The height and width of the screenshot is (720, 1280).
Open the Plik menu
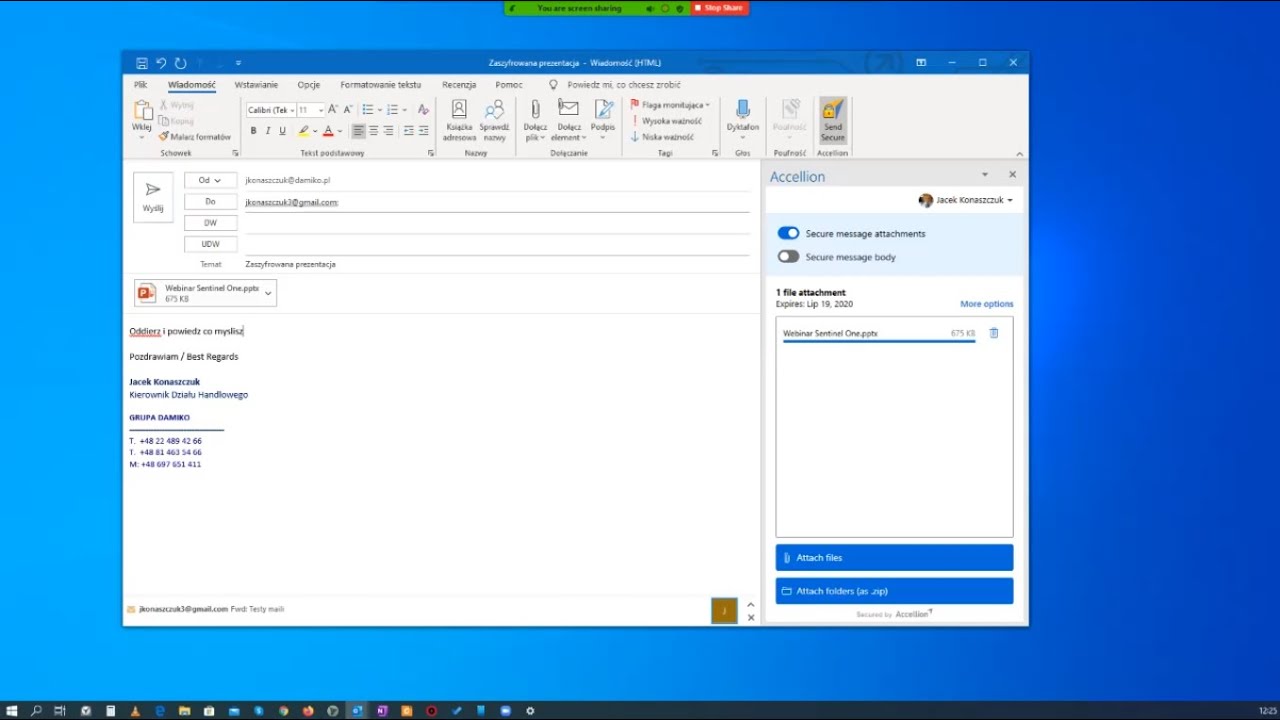pyautogui.click(x=141, y=85)
